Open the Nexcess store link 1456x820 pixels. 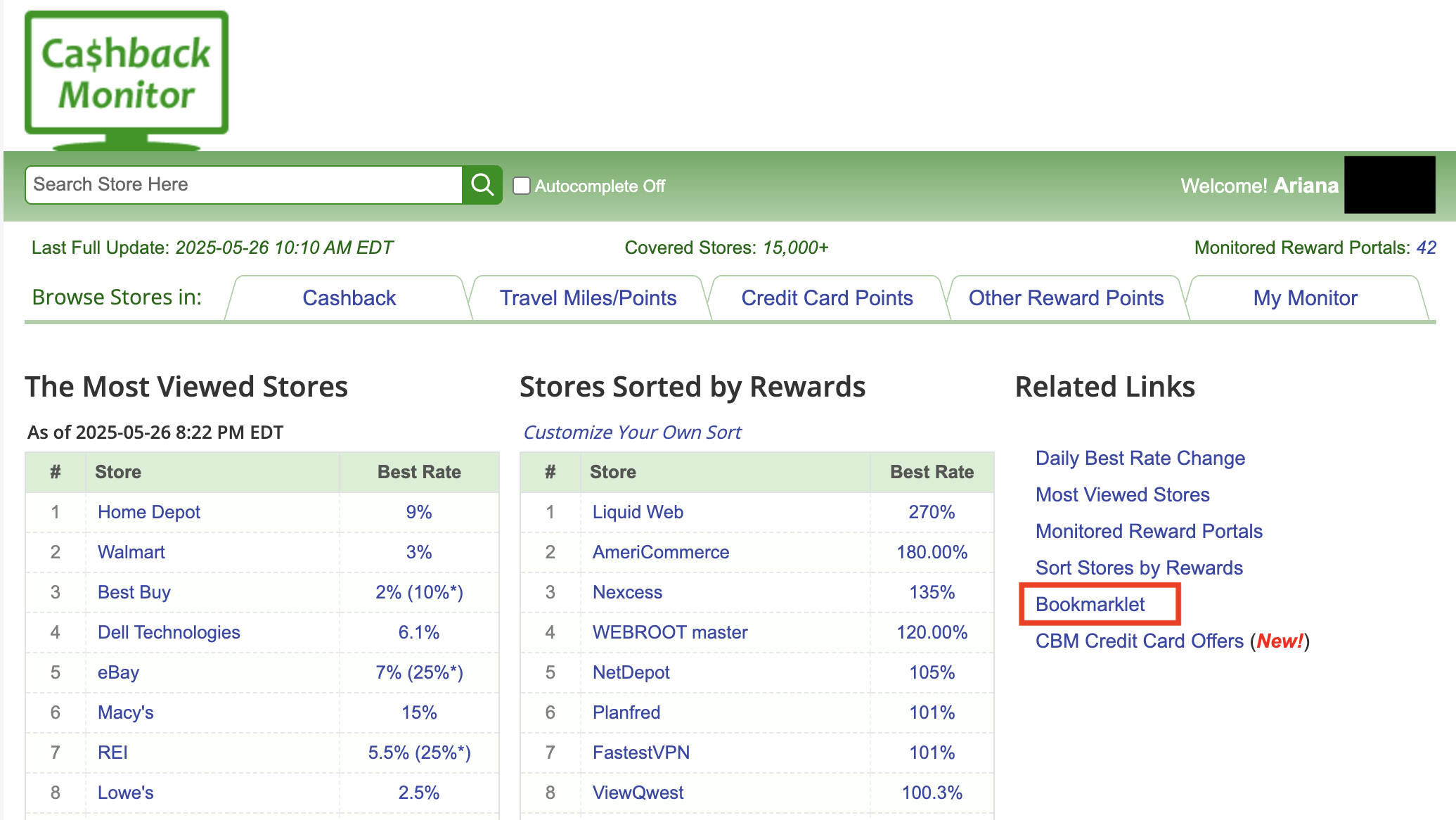coord(627,593)
